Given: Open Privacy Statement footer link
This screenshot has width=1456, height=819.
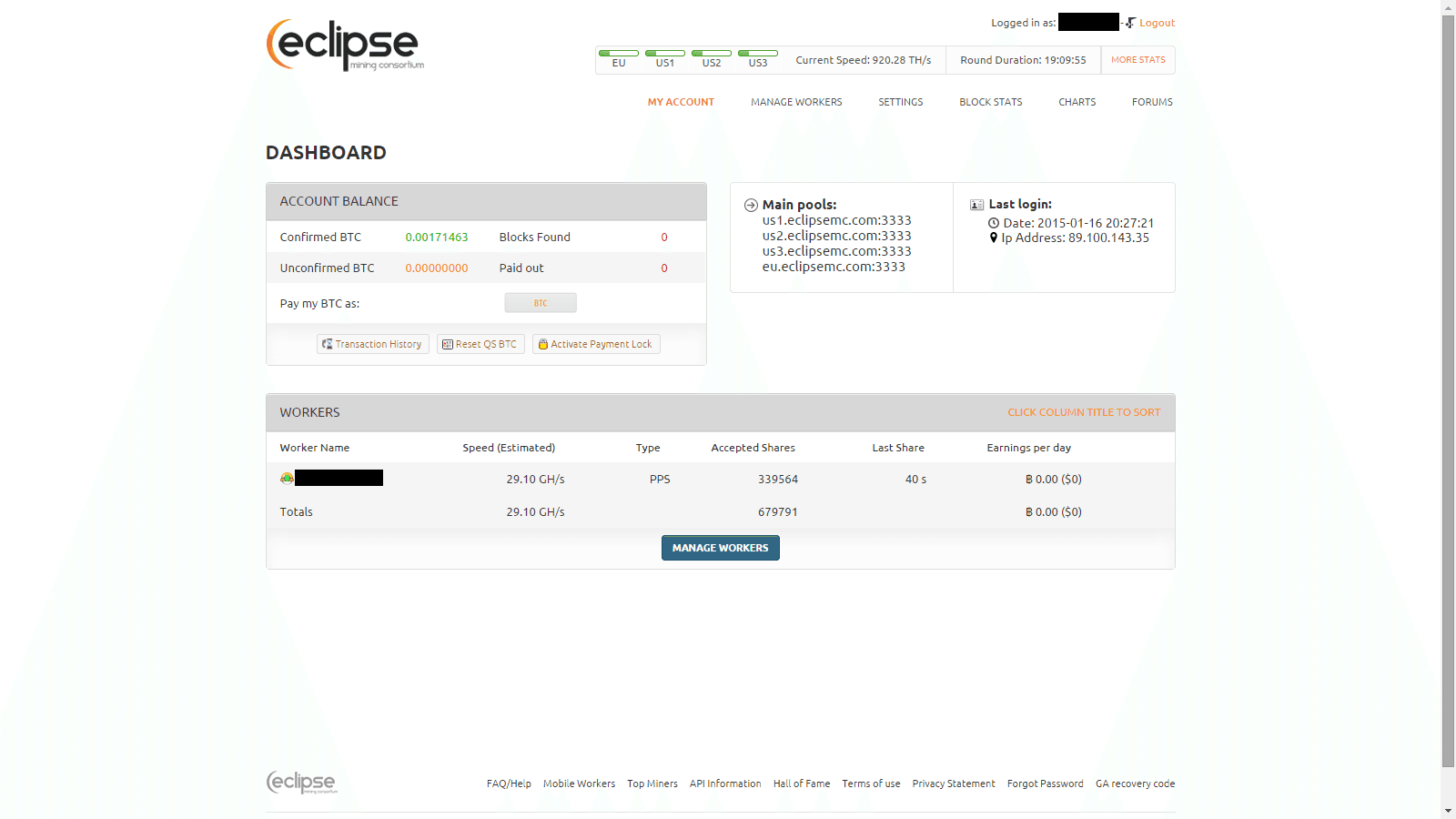Looking at the screenshot, I should pos(954,784).
